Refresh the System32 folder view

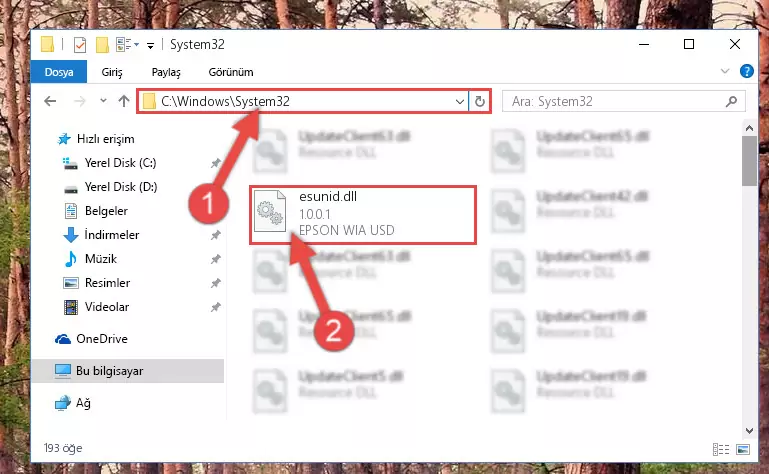(480, 102)
